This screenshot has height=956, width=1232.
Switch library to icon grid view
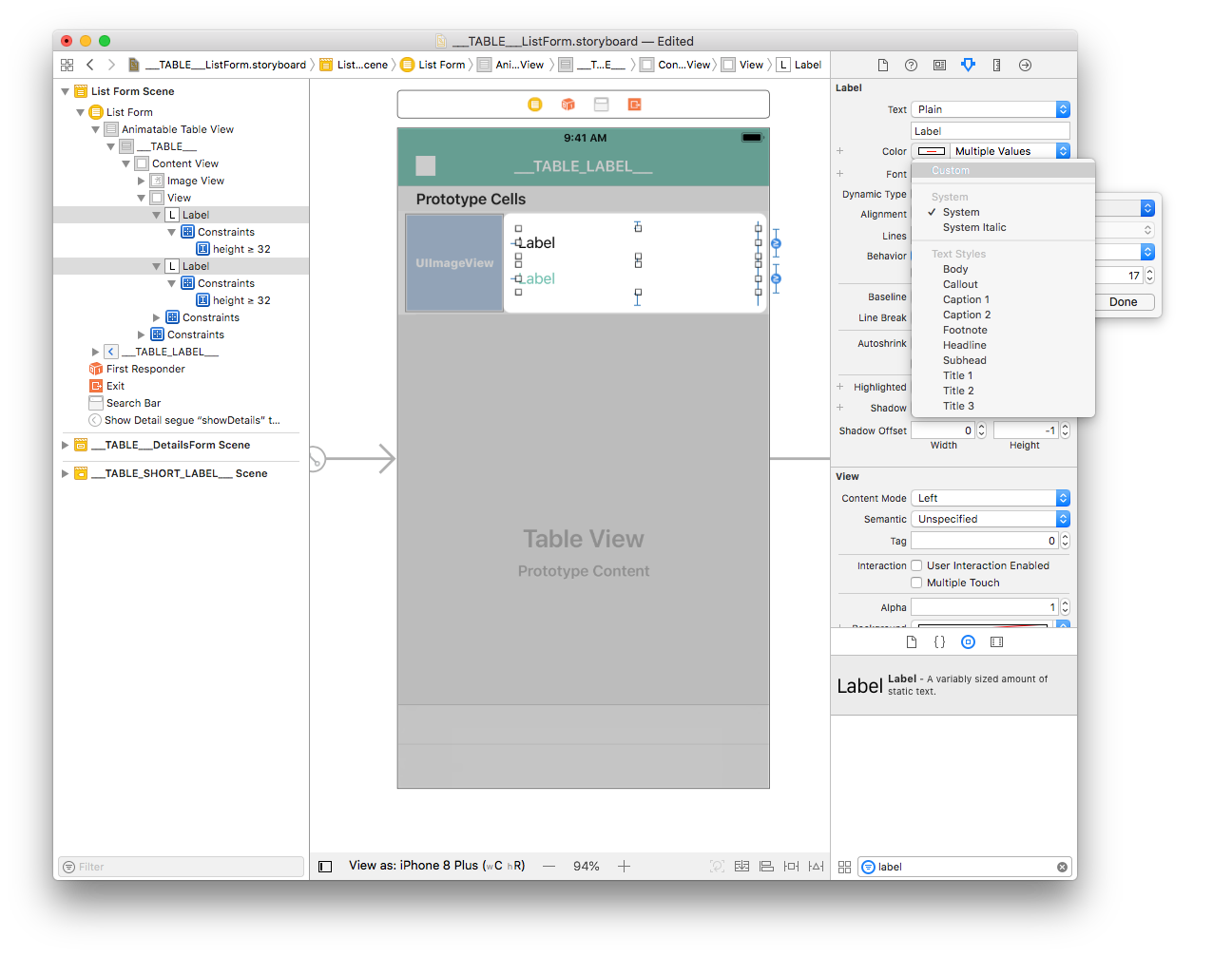pyautogui.click(x=844, y=867)
